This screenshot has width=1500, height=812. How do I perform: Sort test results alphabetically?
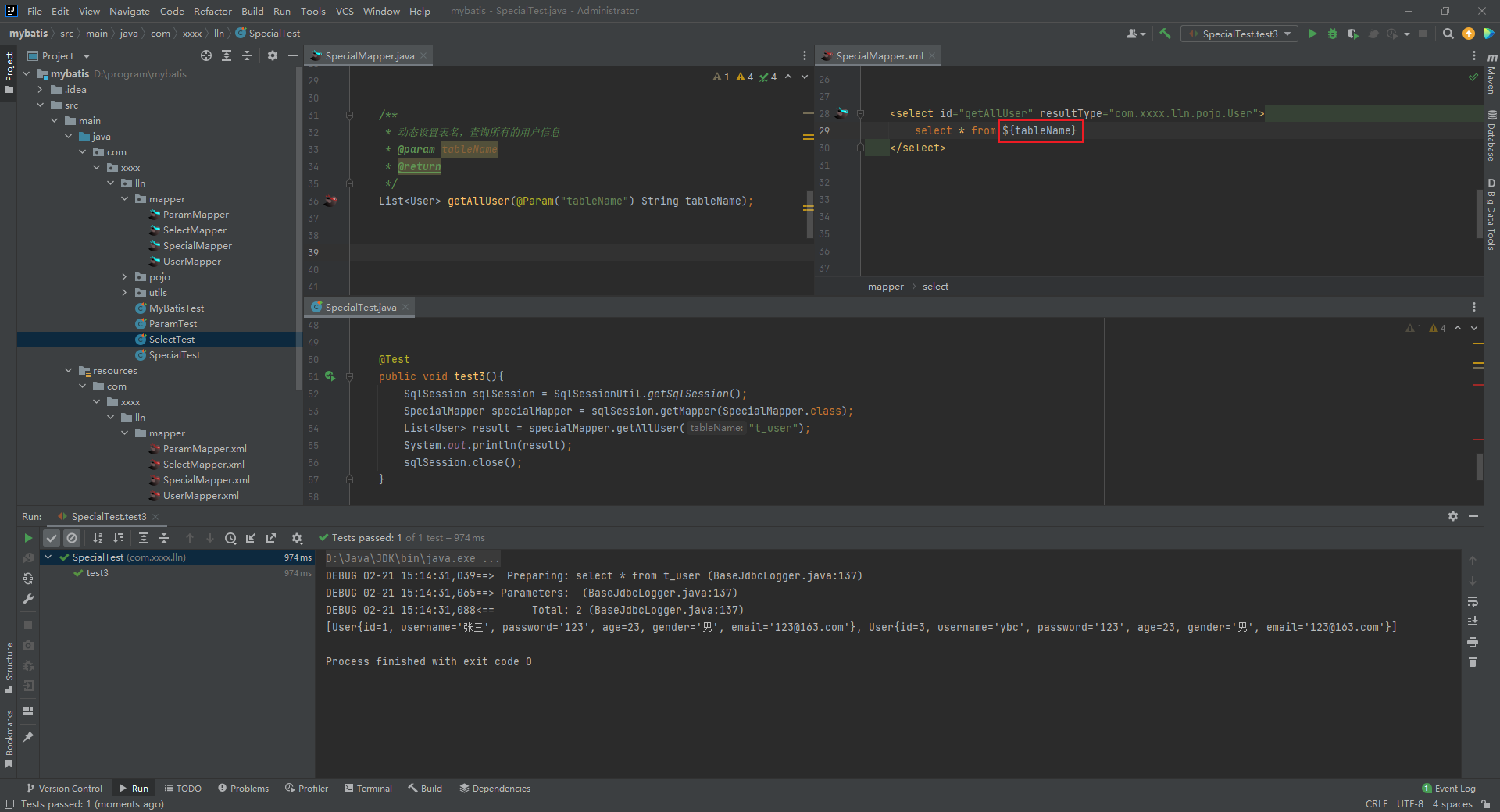pyautogui.click(x=98, y=538)
